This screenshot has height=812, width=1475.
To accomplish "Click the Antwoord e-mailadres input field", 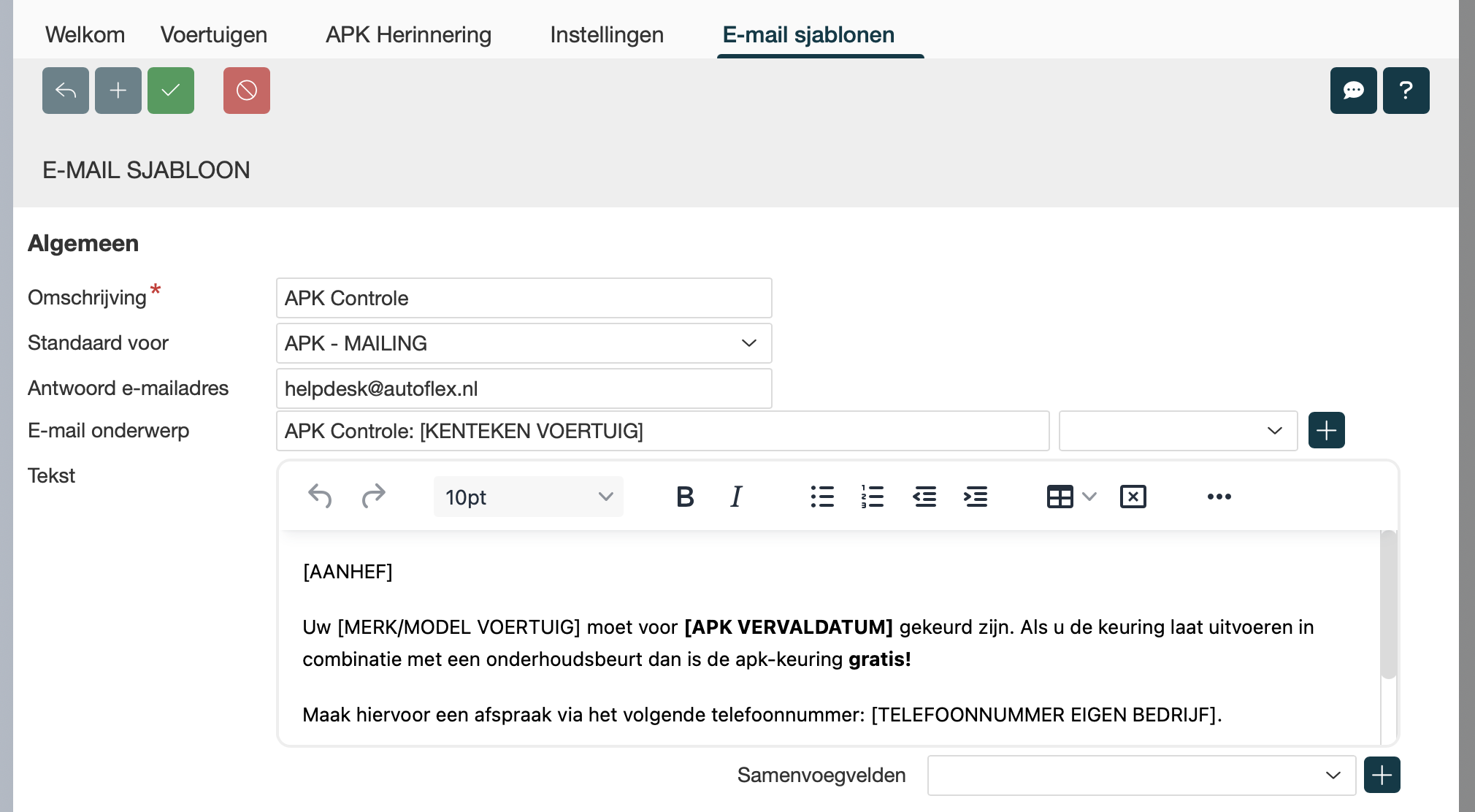I will pos(524,388).
